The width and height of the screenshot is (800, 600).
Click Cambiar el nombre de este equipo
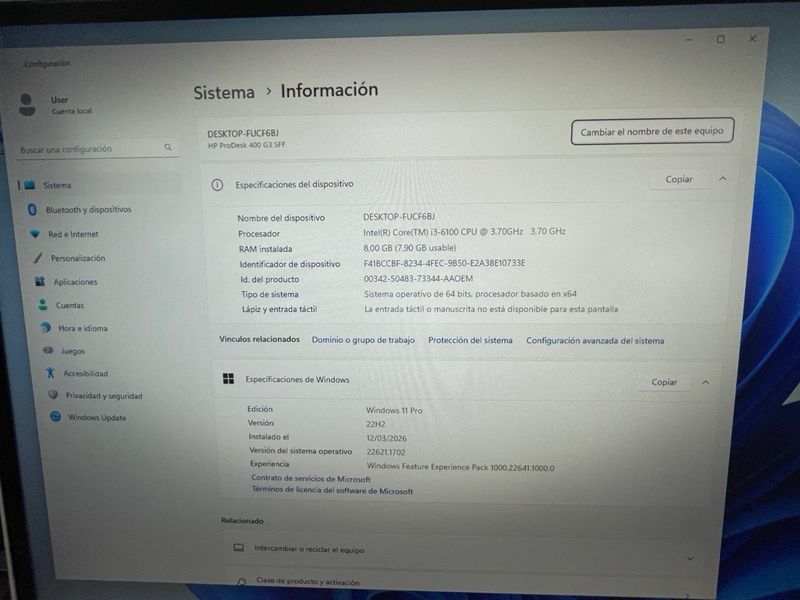click(652, 131)
